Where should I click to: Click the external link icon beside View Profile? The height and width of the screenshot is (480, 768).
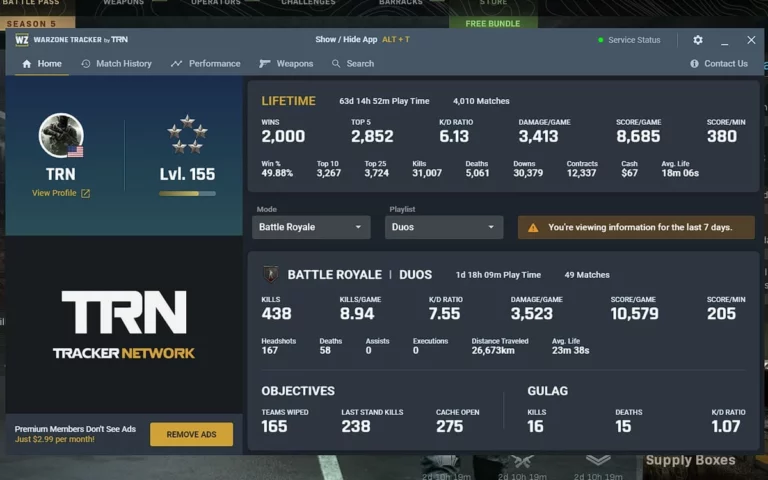tap(86, 193)
